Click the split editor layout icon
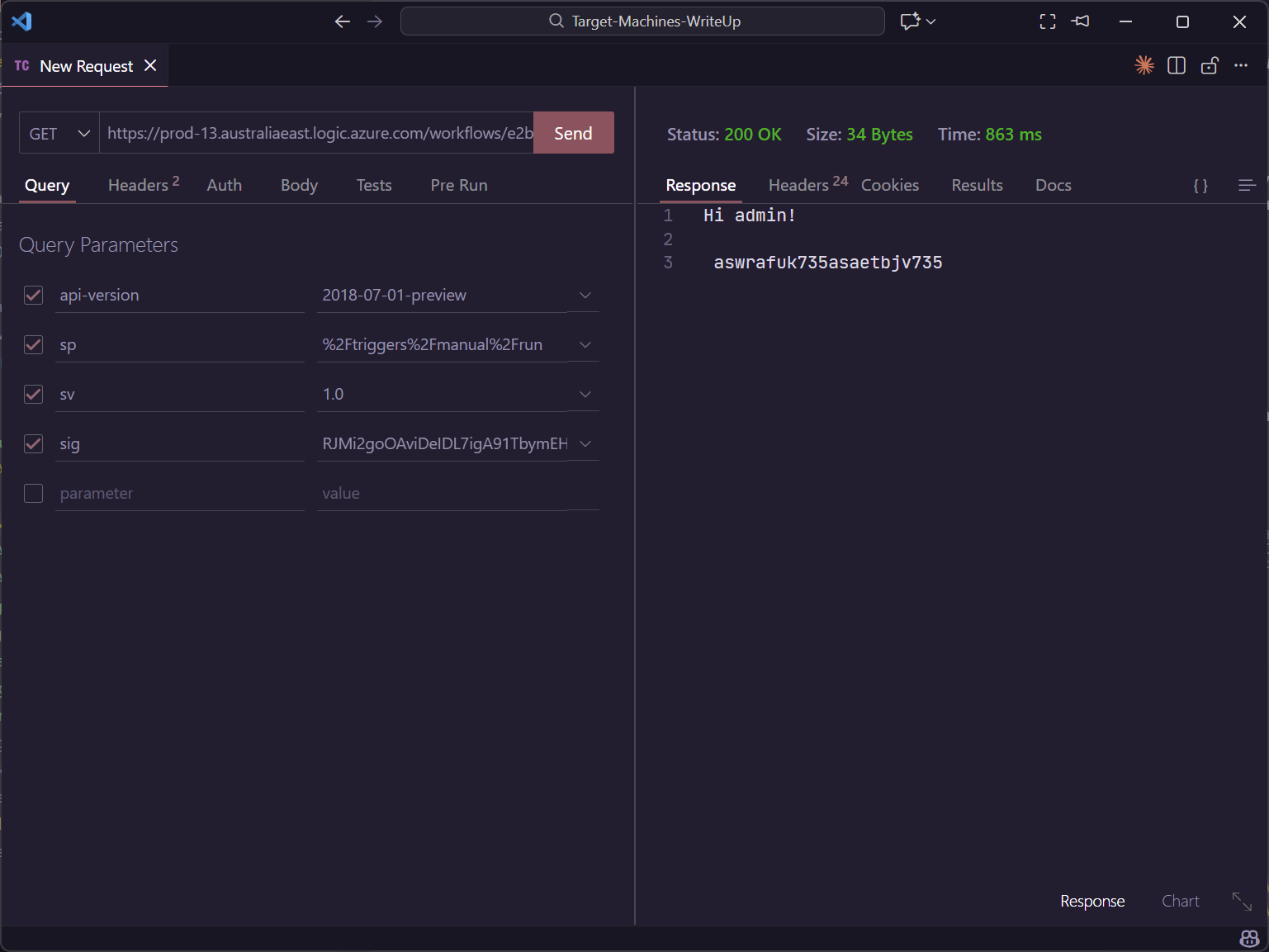The image size is (1269, 952). [1177, 66]
